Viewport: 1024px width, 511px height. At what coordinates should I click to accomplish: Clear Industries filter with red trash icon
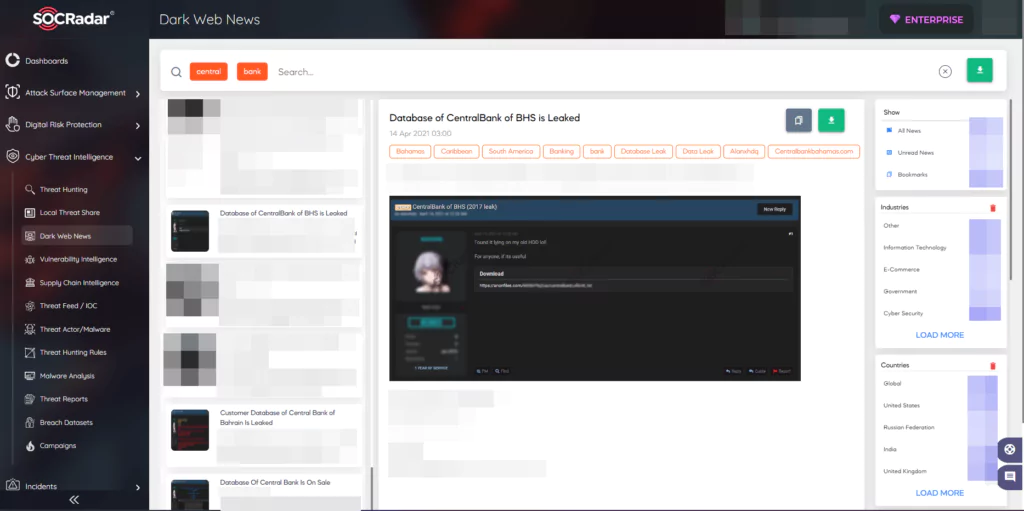[993, 208]
